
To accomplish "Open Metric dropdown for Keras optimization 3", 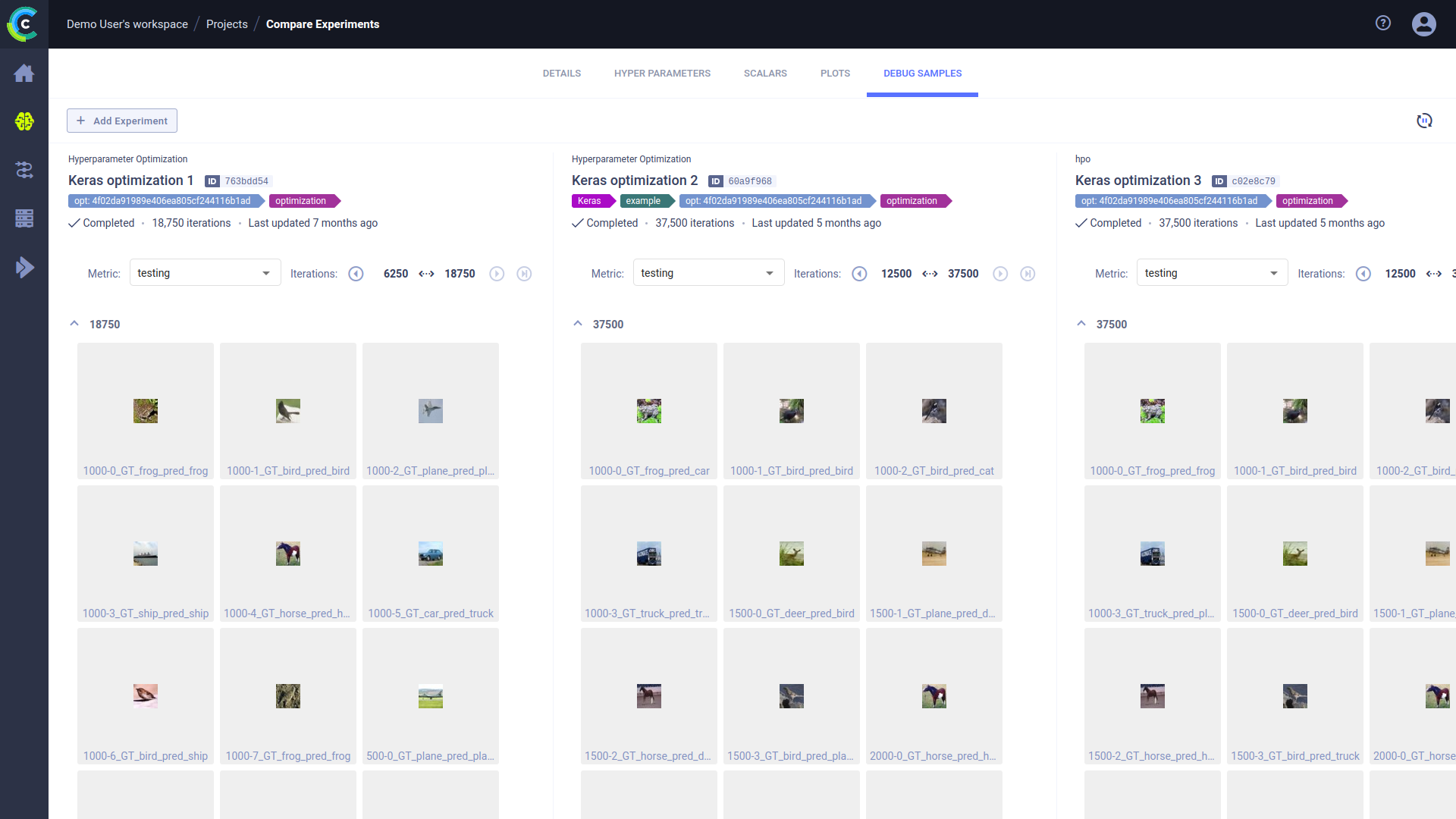I will click(x=1211, y=273).
